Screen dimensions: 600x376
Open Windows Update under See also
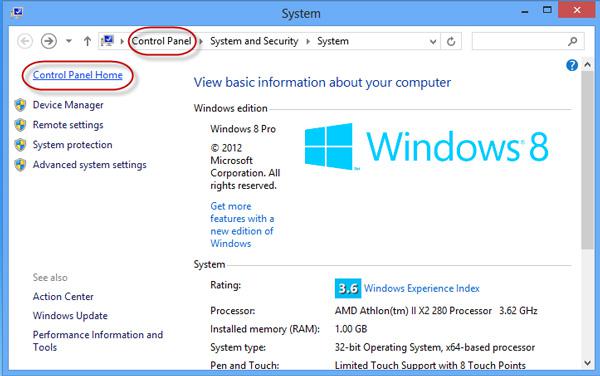(x=70, y=316)
